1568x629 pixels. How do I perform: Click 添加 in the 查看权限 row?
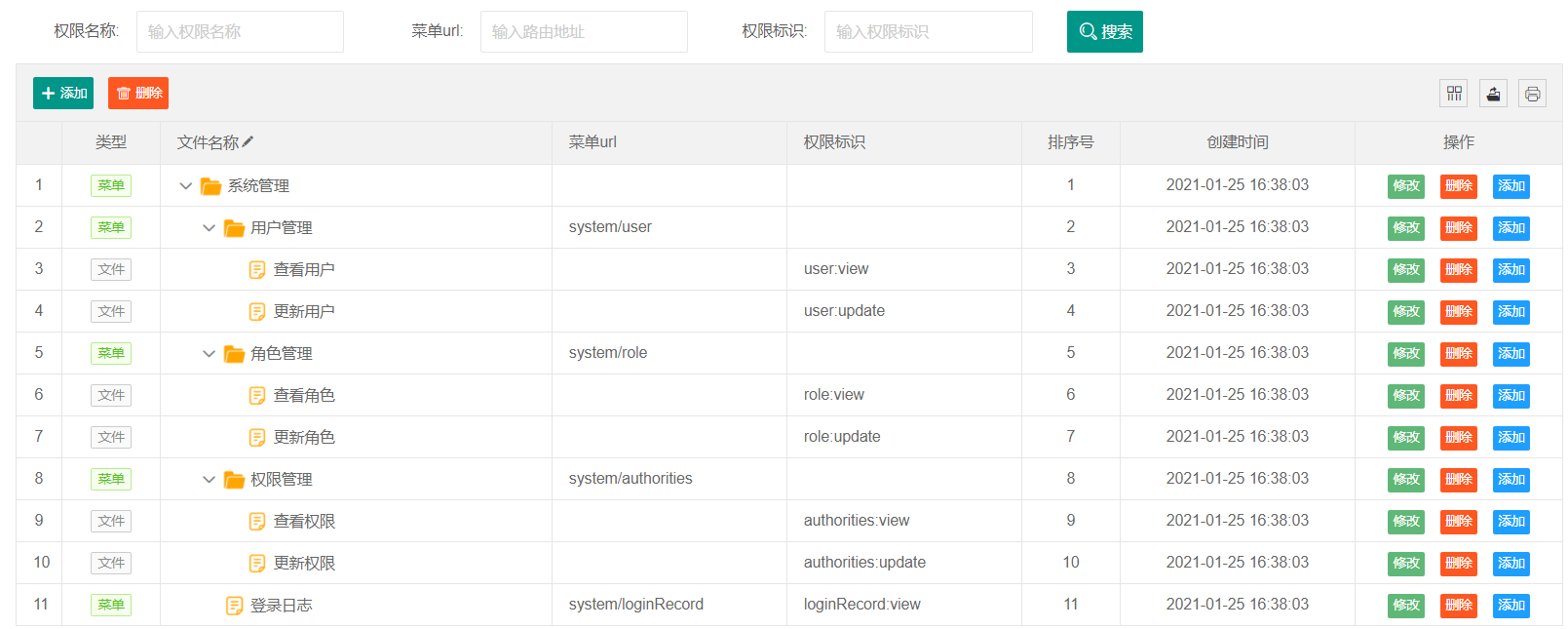(1511, 522)
